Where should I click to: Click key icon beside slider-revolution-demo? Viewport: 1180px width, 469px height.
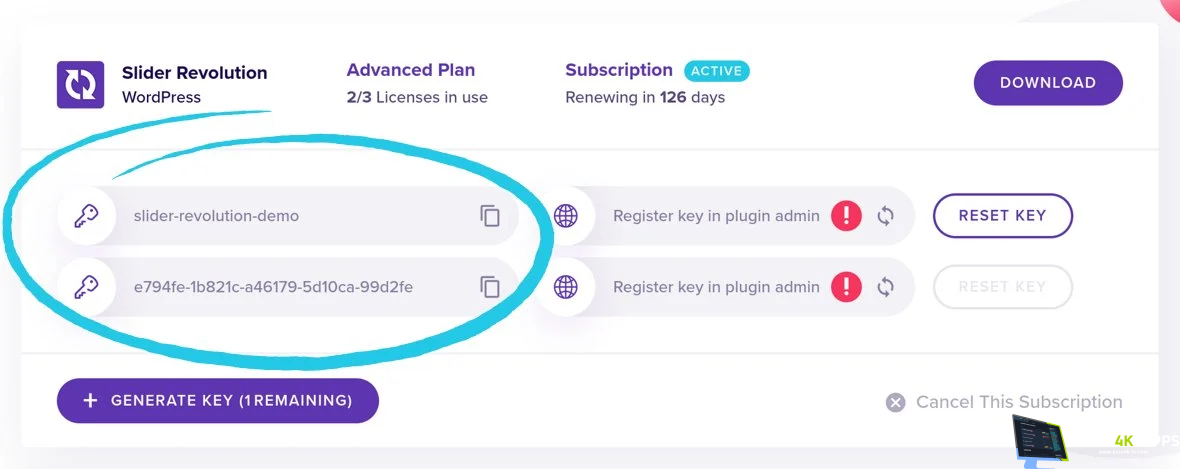pyautogui.click(x=86, y=216)
